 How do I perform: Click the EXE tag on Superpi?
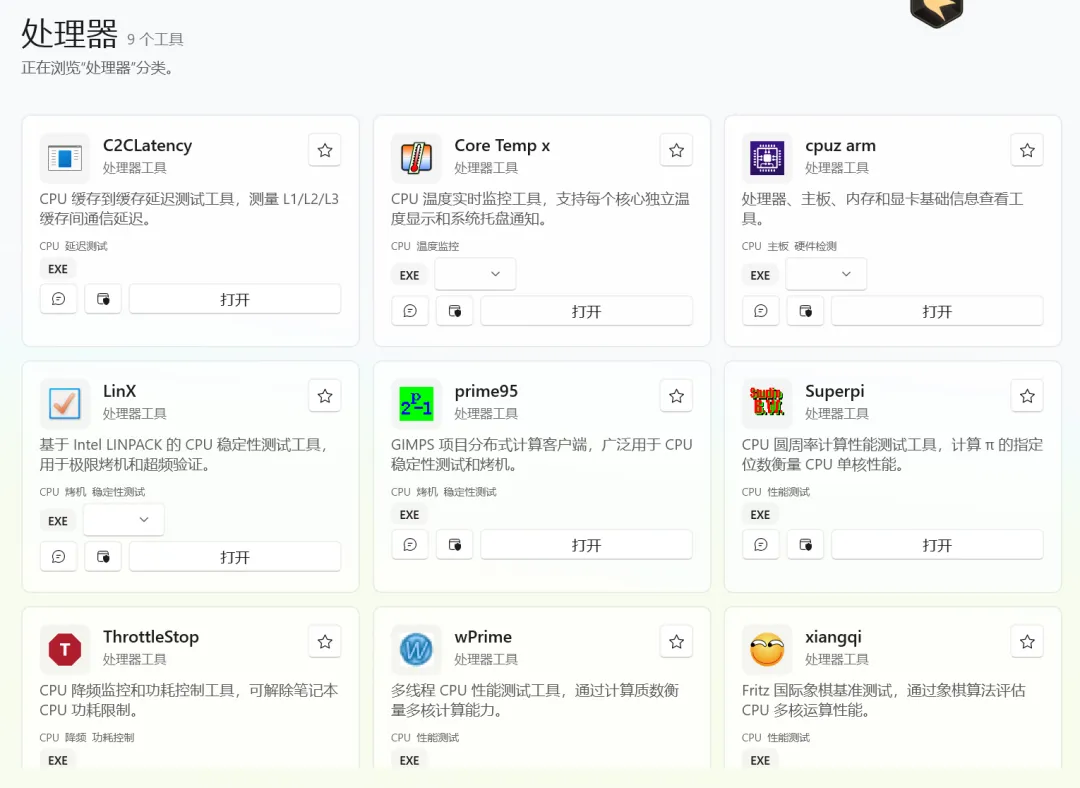[760, 515]
